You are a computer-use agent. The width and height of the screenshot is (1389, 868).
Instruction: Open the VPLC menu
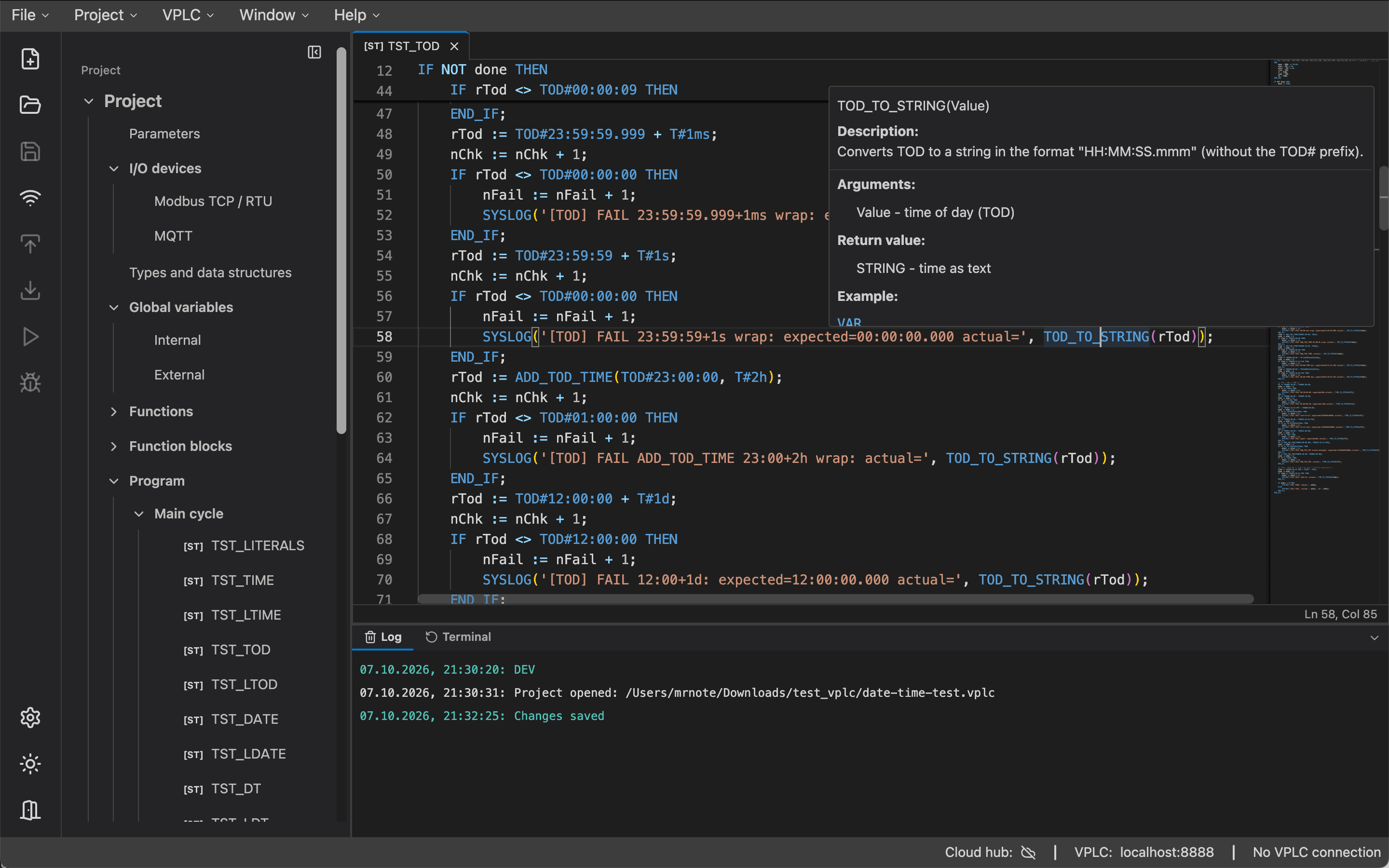(x=188, y=15)
